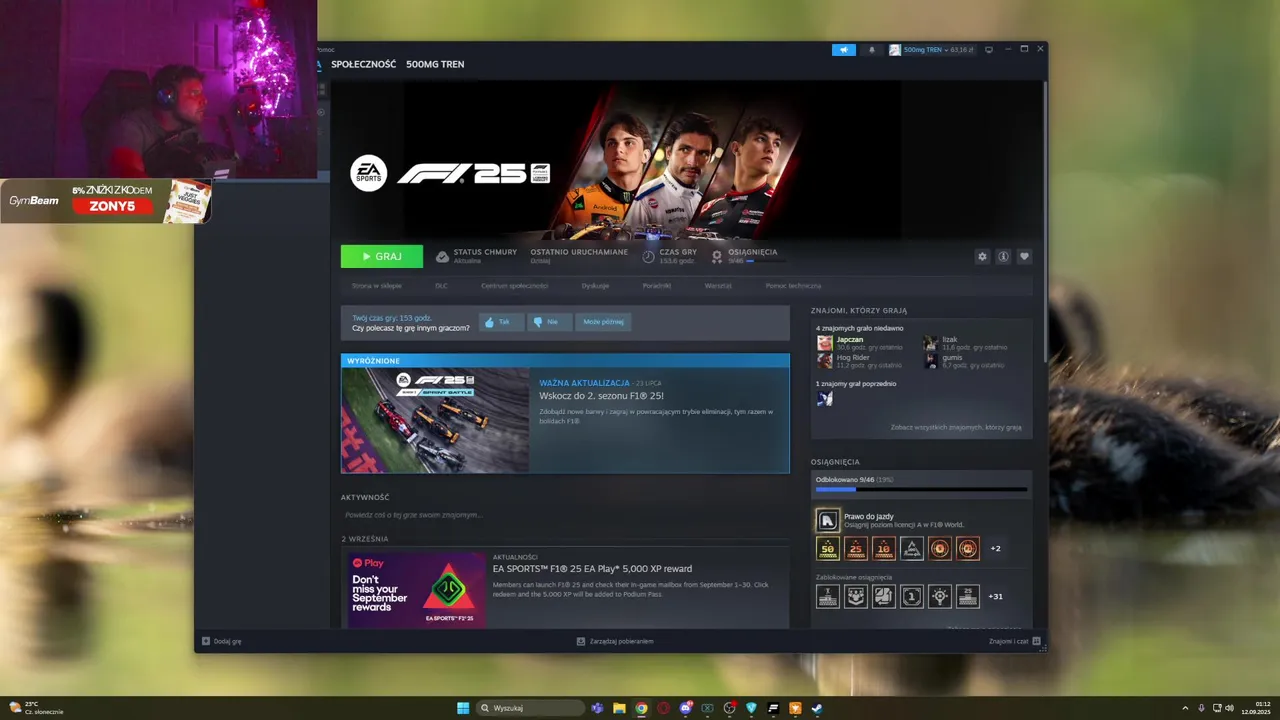
Task: Show the +31 more locked achievements
Action: click(995, 596)
